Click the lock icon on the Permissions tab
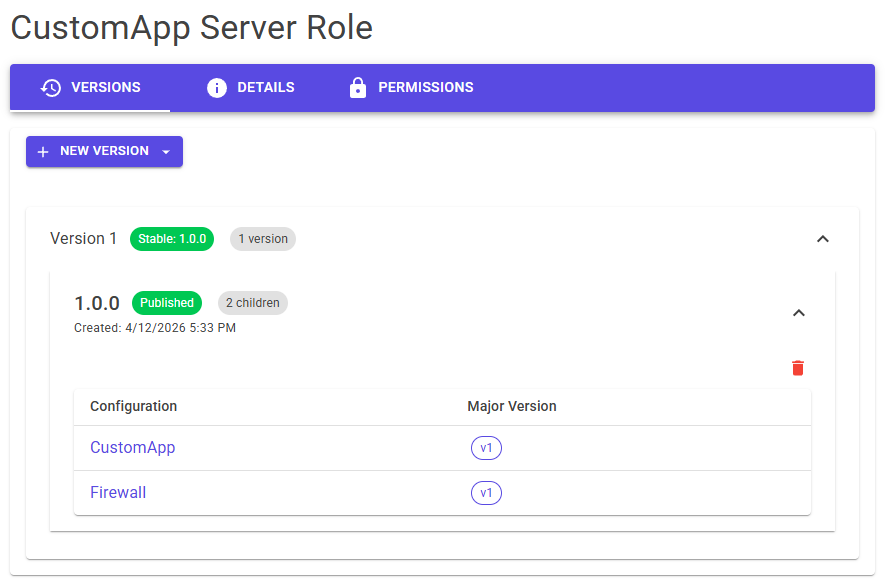The image size is (887, 588). [x=358, y=87]
